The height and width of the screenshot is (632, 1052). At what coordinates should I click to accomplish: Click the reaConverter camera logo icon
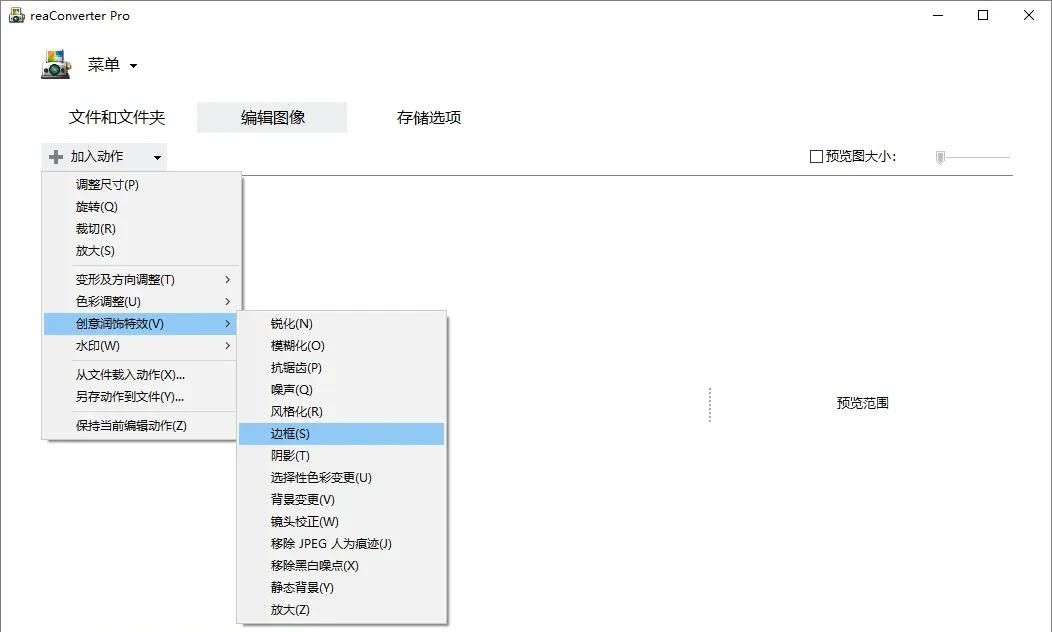(x=55, y=64)
